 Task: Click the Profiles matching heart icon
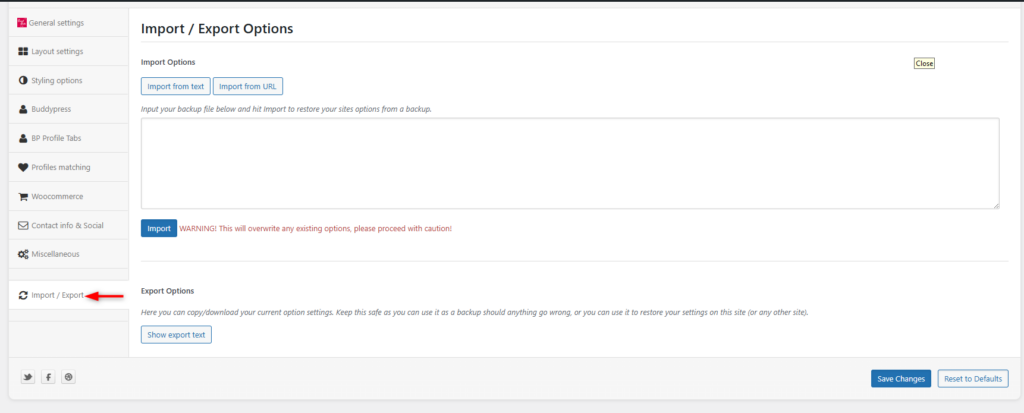coord(23,167)
